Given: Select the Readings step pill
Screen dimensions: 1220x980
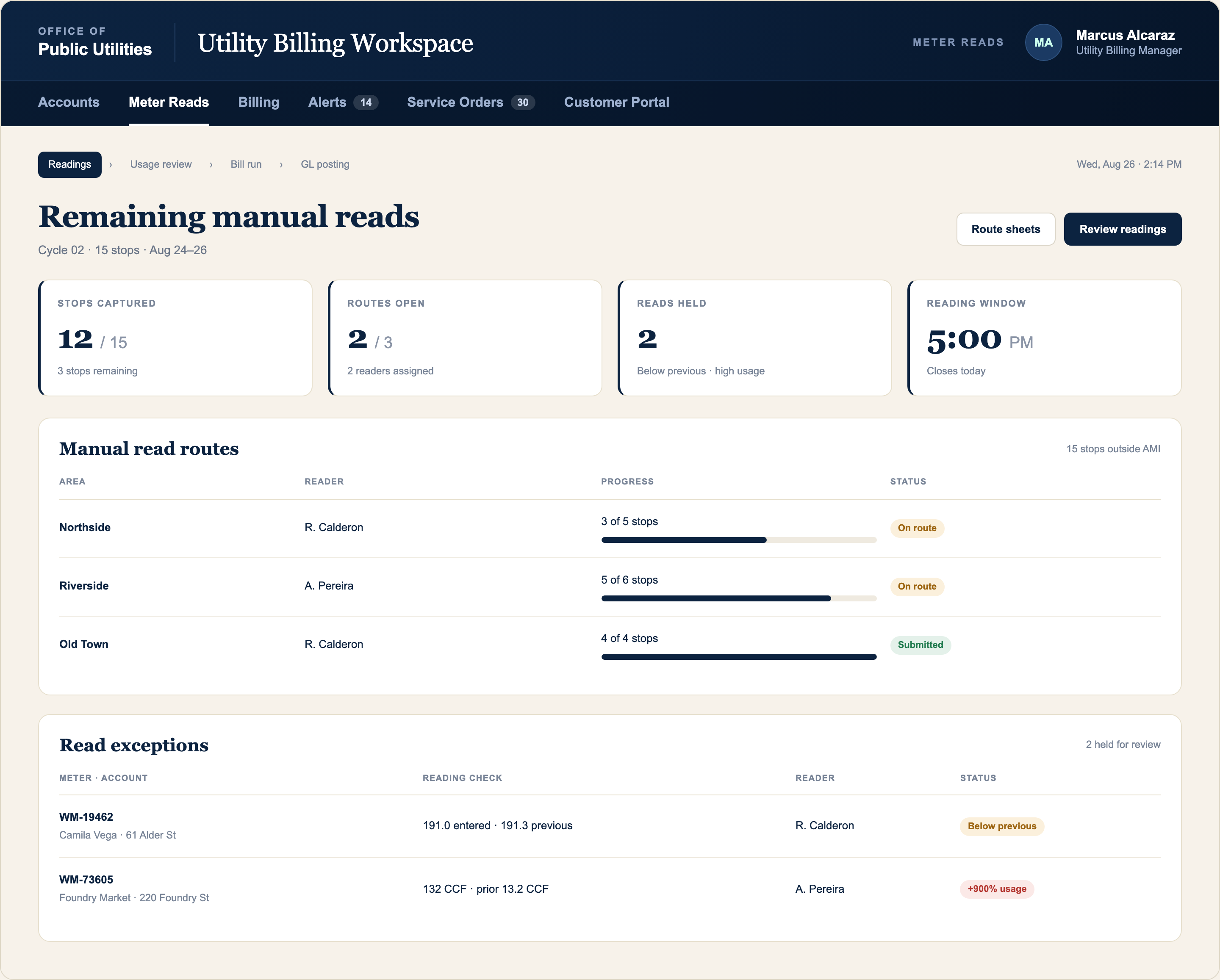Looking at the screenshot, I should [x=69, y=164].
